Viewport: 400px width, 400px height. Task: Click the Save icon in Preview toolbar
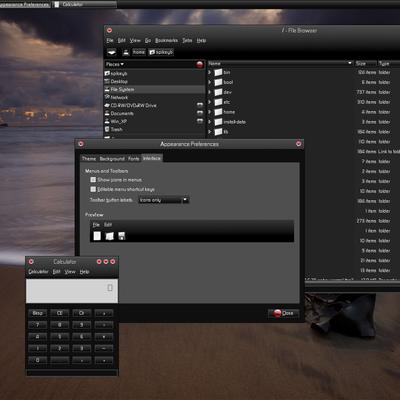pos(122,236)
